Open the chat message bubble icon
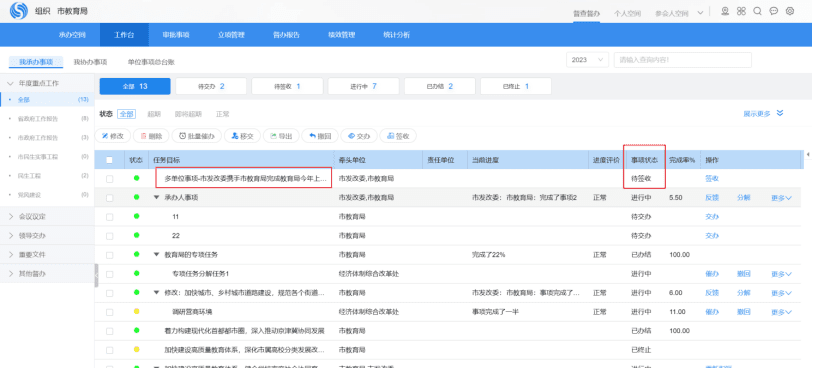This screenshot has width=813, height=369. pos(774,11)
